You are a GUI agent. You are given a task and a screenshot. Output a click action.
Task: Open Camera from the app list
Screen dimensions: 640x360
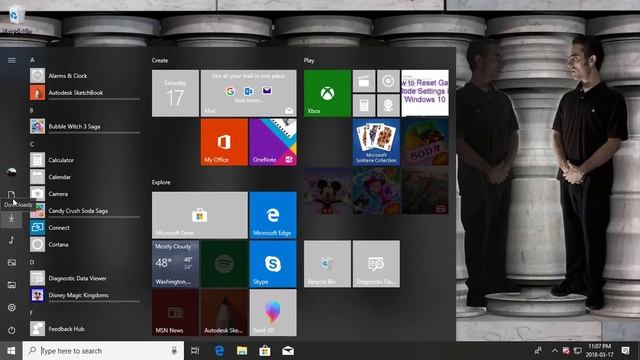click(x=85, y=194)
